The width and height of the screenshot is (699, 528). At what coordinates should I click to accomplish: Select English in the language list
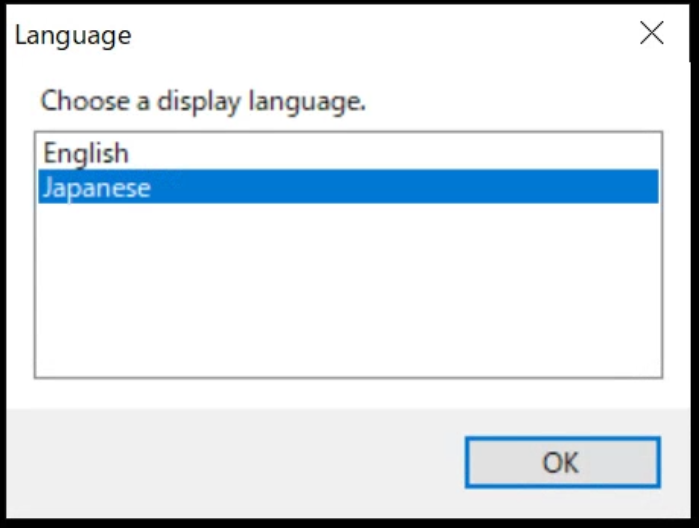pos(87,154)
